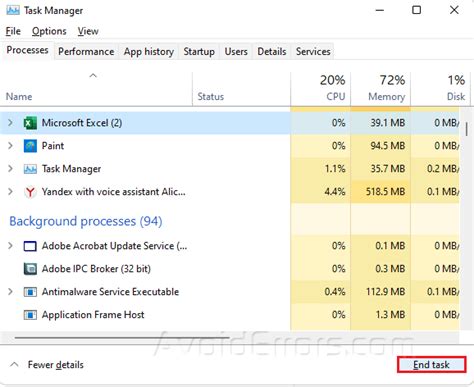The image size is (474, 387).
Task: Expand the Yandex process group
Action: (x=10, y=192)
